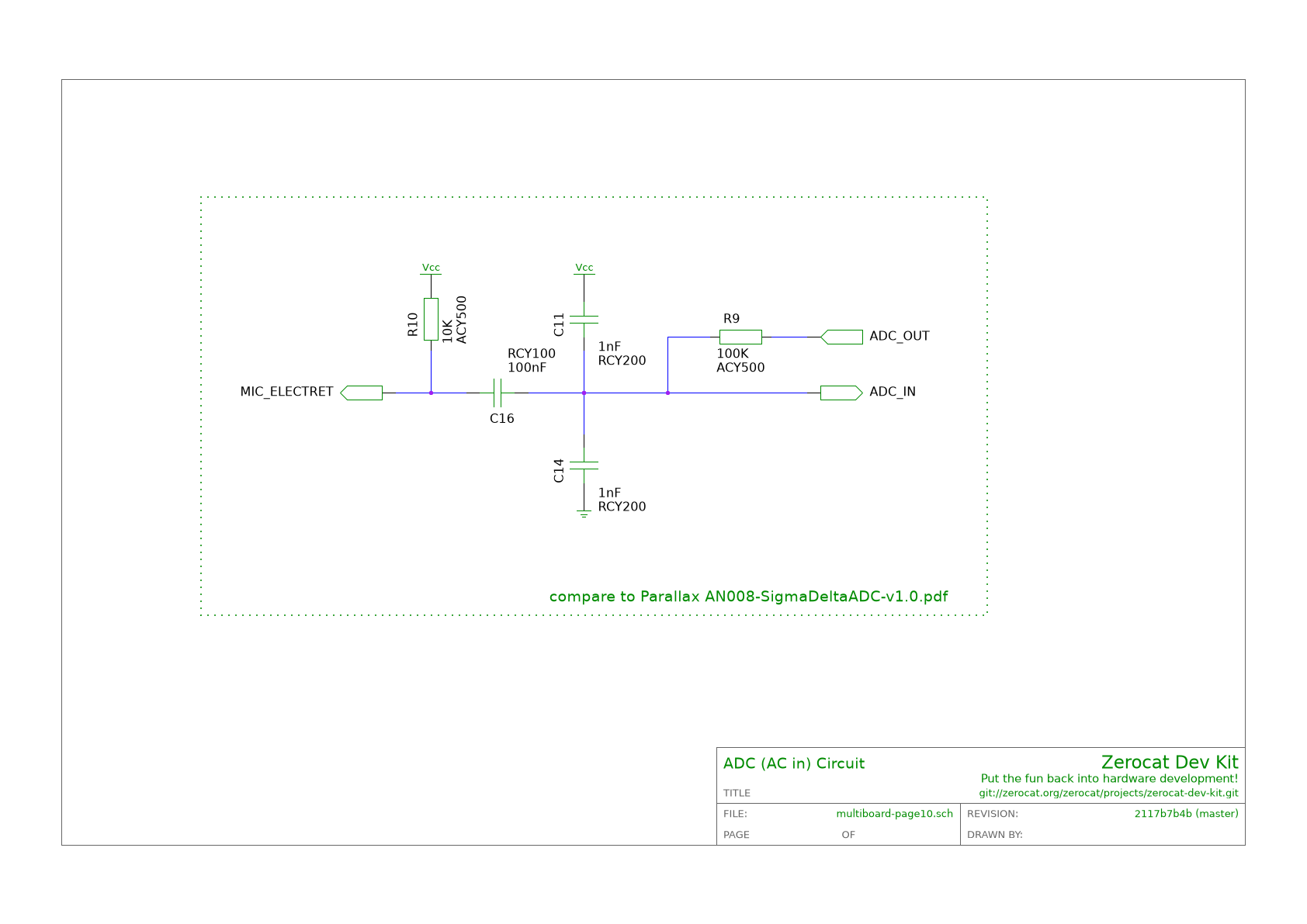Select the R10 resistor symbol
Viewport: 1307px width, 924px height.
pos(431,319)
